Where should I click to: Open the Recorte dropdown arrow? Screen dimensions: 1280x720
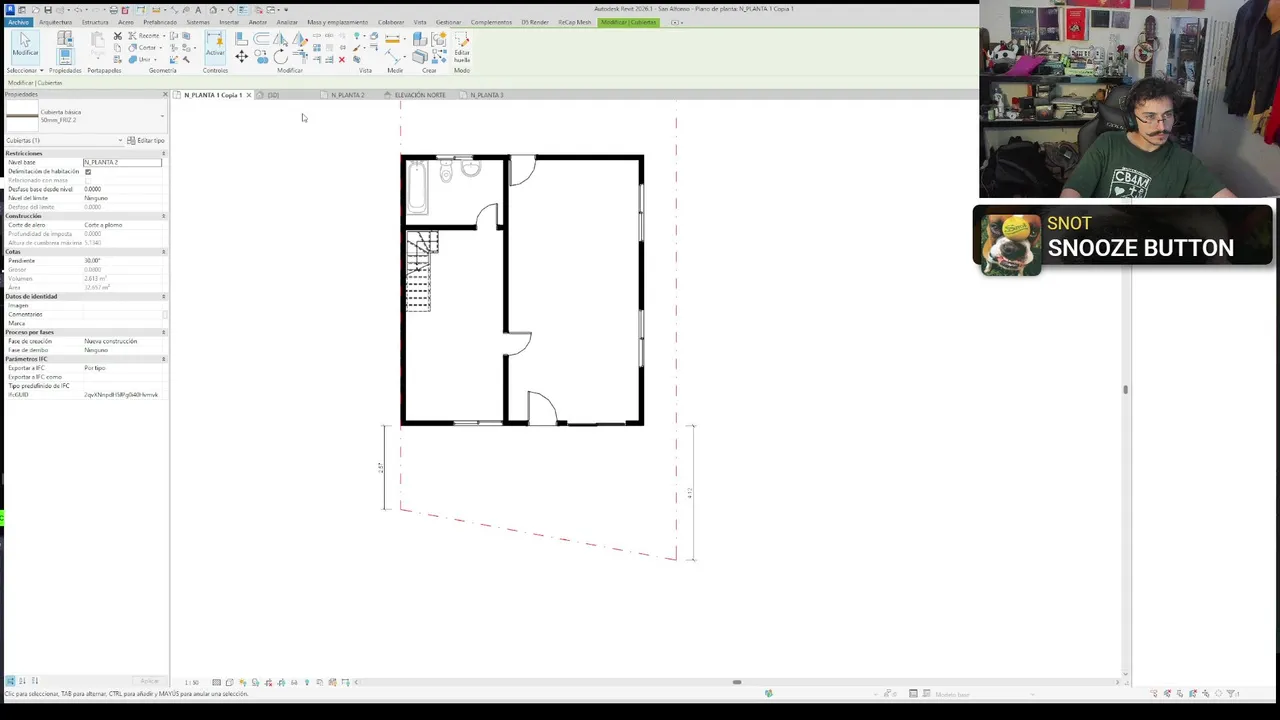coord(164,36)
